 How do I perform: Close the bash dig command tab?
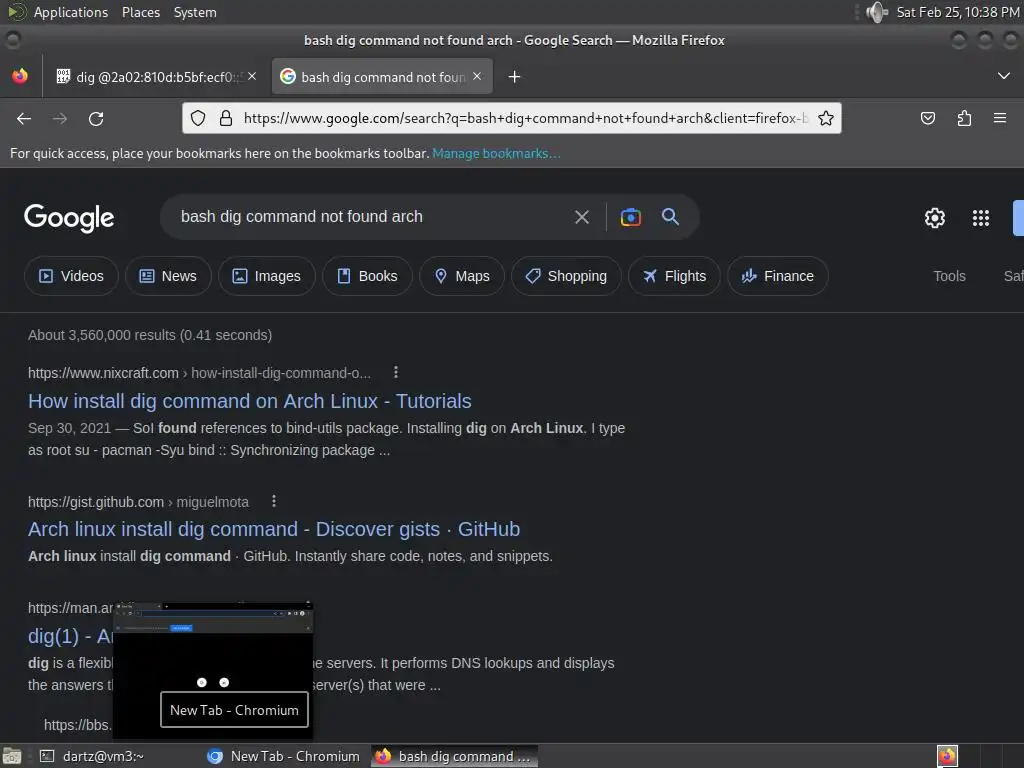pyautogui.click(x=477, y=76)
